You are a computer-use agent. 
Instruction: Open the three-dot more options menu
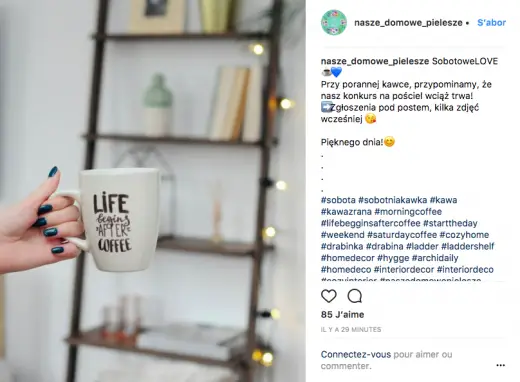point(500,365)
